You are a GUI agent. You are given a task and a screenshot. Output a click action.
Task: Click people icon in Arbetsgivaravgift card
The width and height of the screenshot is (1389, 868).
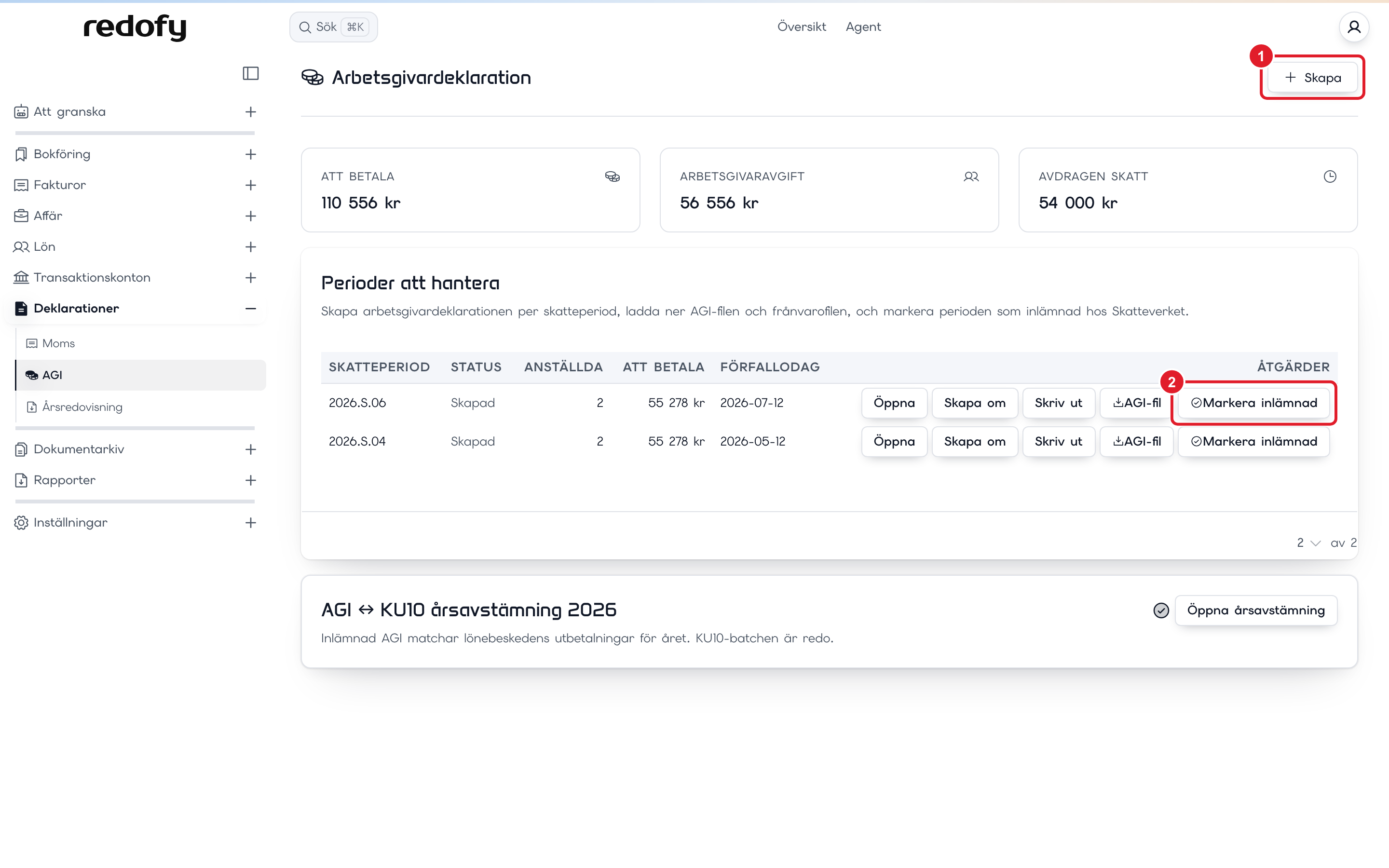click(x=971, y=177)
